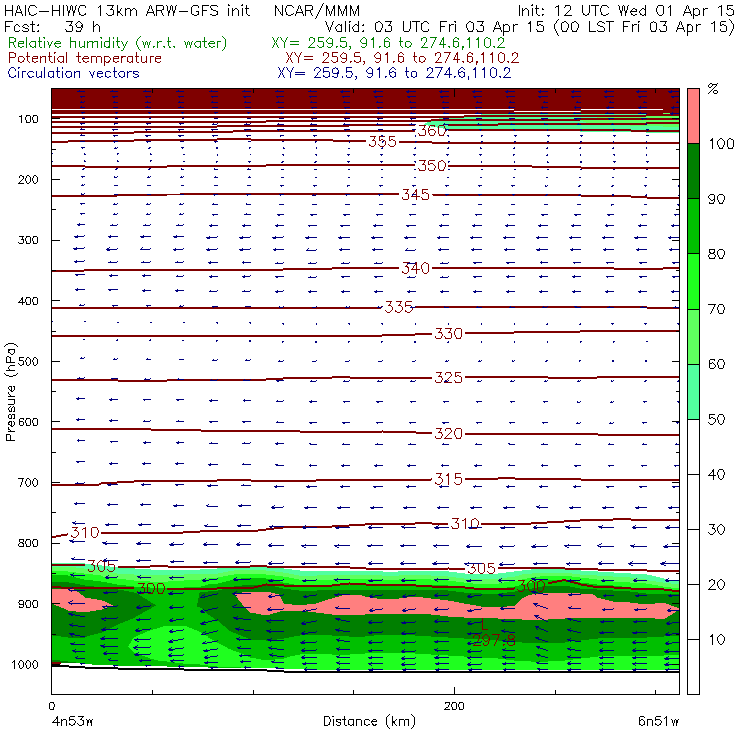Click the '700' pressure axis tick label

[28, 482]
